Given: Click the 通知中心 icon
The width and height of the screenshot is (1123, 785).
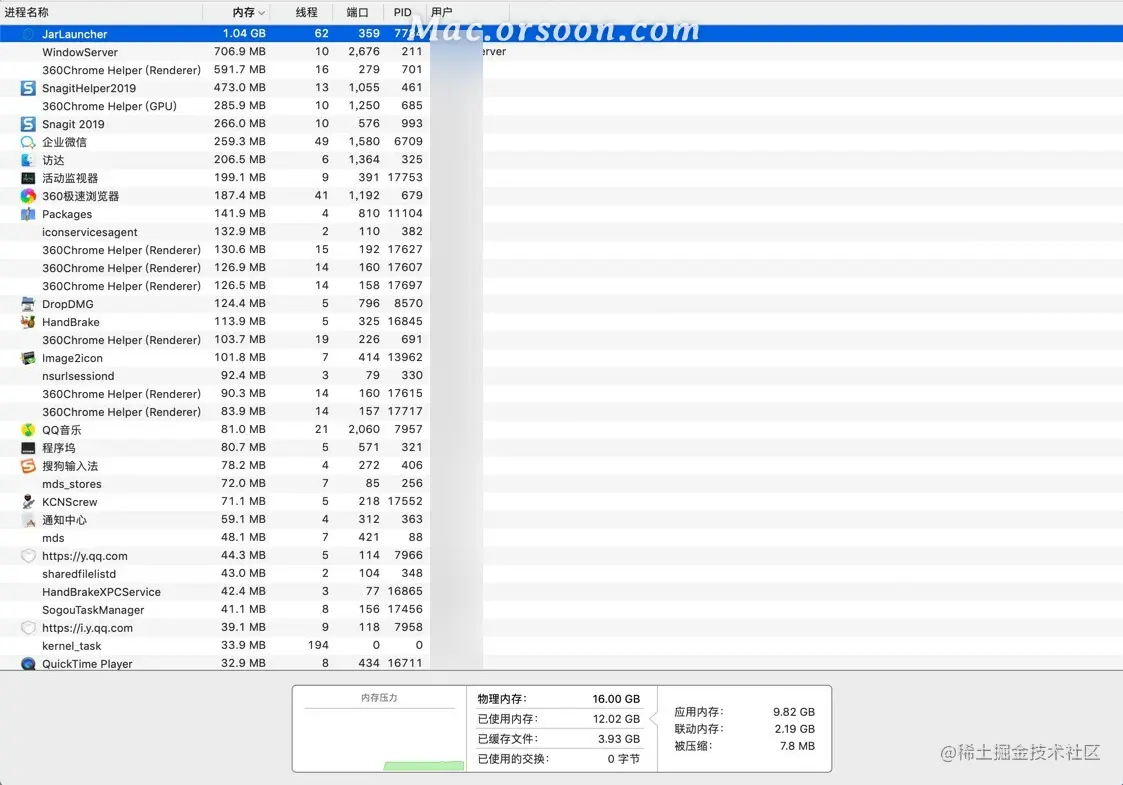Looking at the screenshot, I should [28, 519].
